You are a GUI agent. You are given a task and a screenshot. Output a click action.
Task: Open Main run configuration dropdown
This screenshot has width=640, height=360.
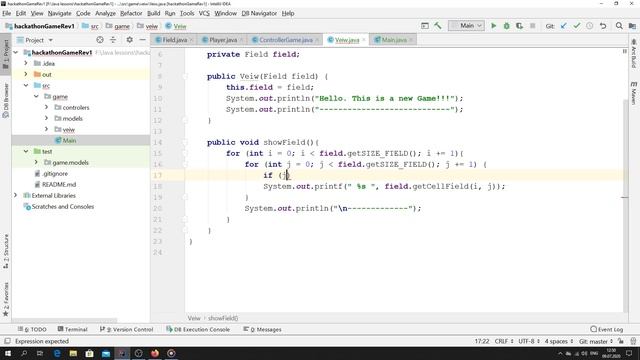466,26
